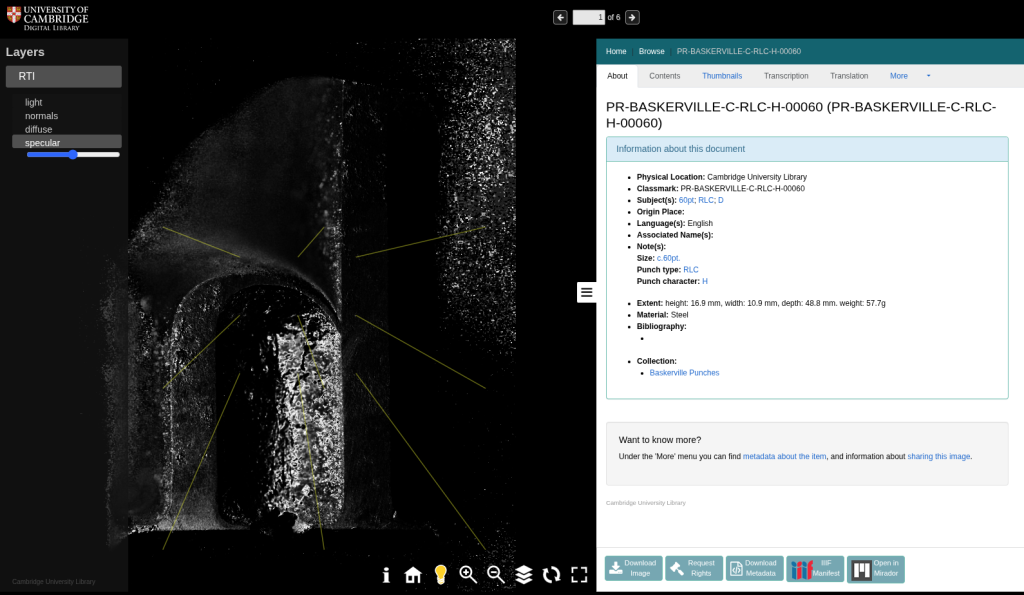Screen dimensions: 1024x595
Task: Switch to the Thumbnails tab
Action: pos(722,76)
